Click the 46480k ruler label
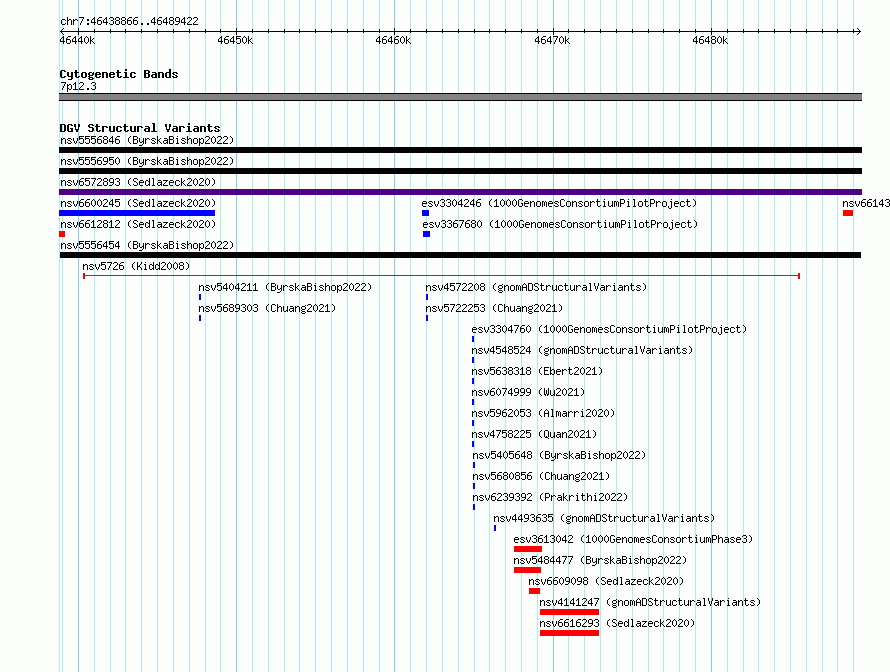This screenshot has height=672, width=890. (710, 40)
